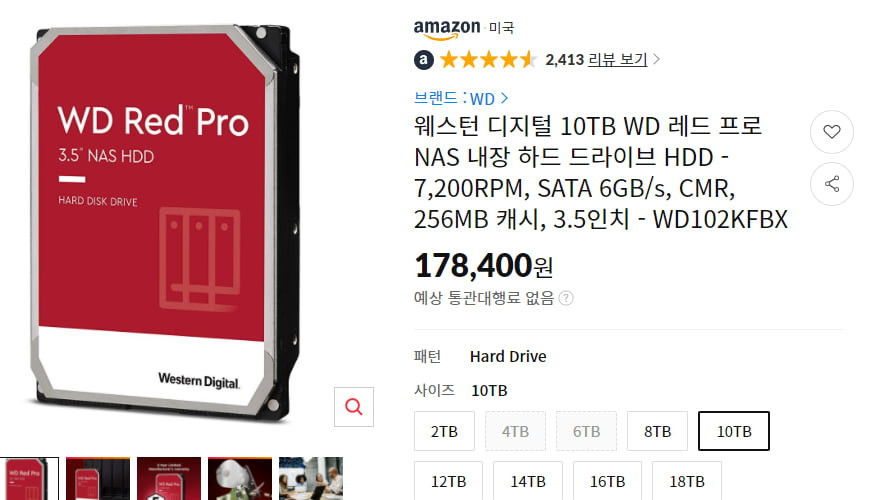The image size is (878, 500).
Task: Choose the 12TB size option
Action: pos(448,481)
